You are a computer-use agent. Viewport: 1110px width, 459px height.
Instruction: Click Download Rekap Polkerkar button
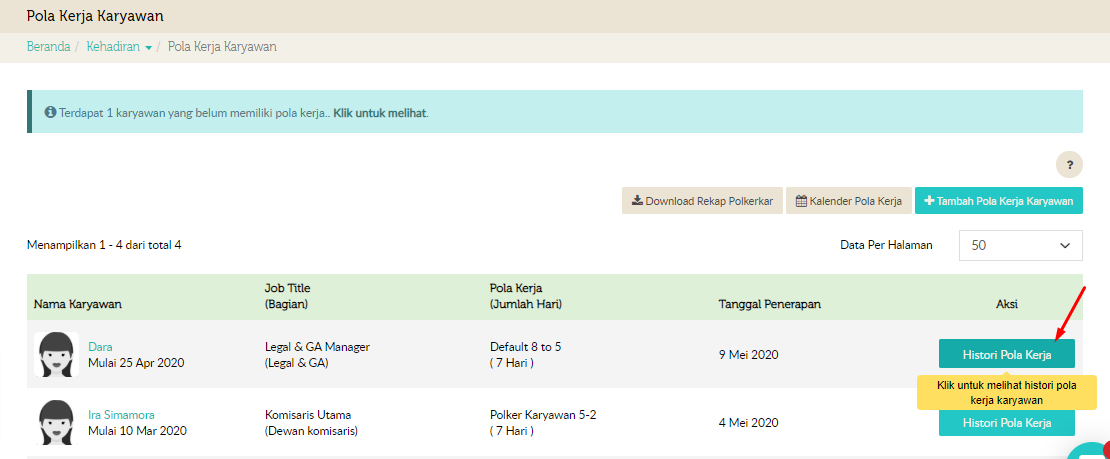coord(701,201)
